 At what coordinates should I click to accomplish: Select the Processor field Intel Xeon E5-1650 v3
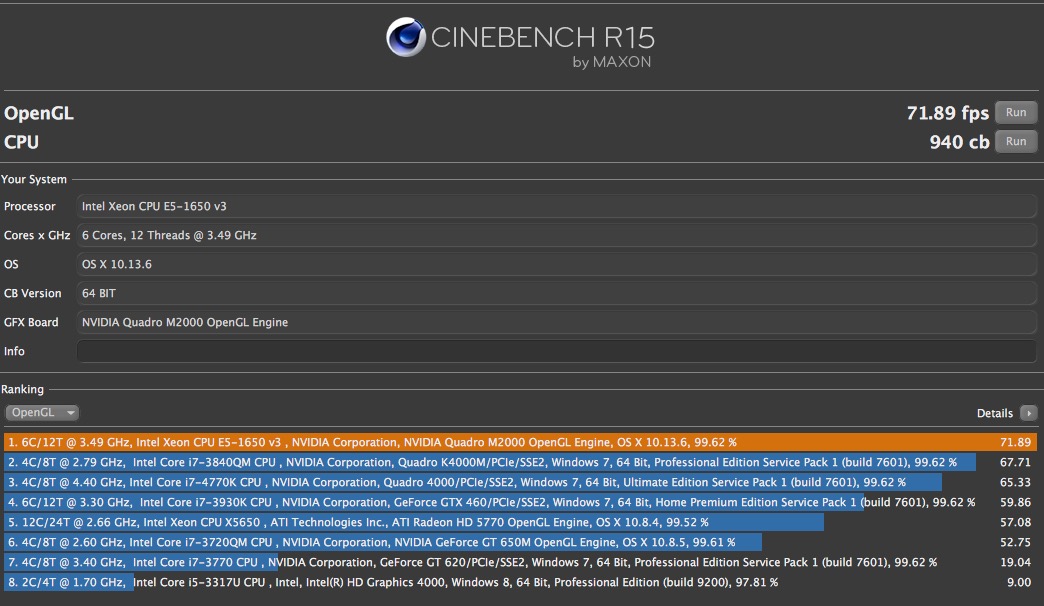coord(556,206)
